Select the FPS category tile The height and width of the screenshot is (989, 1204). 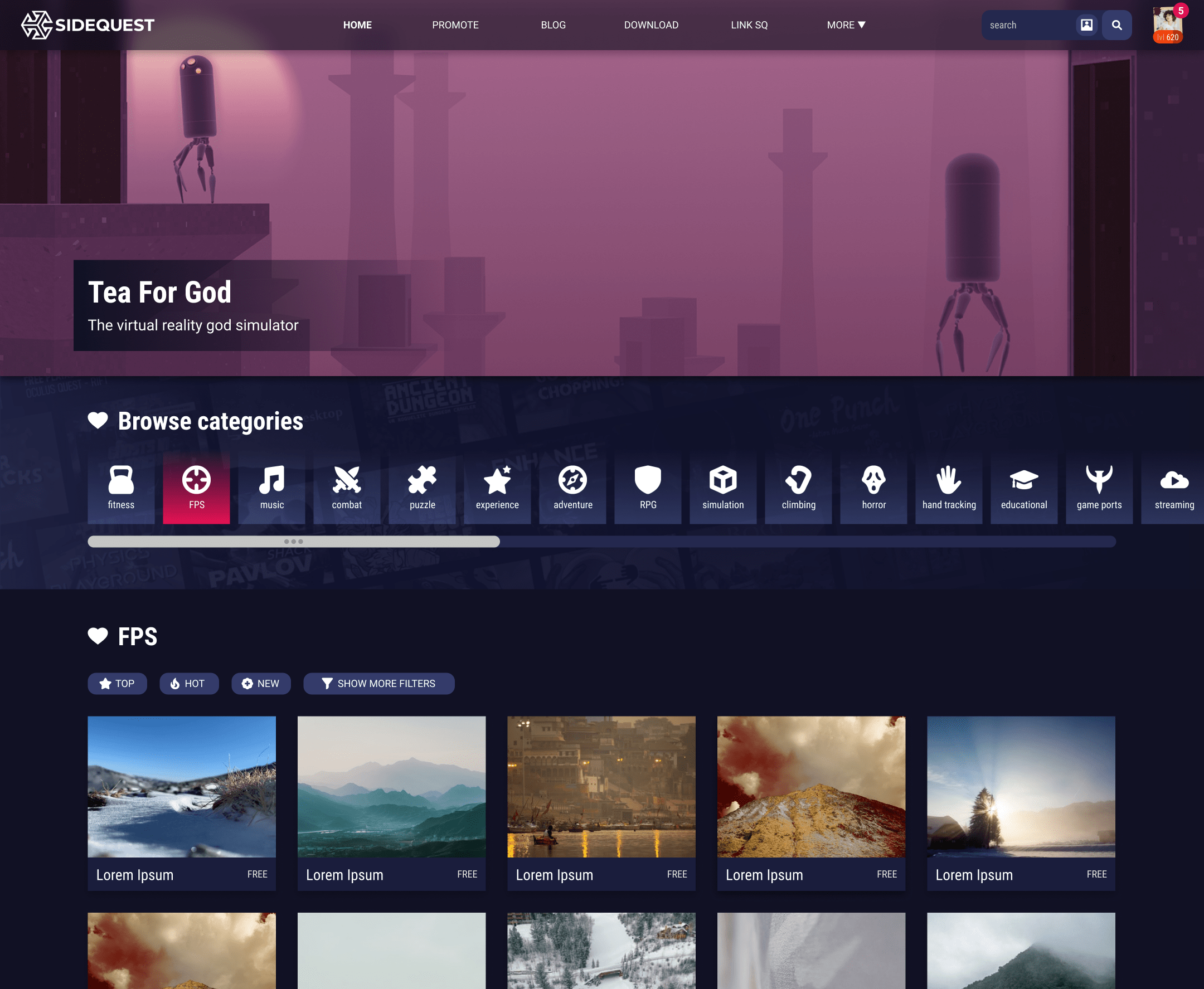[x=197, y=488]
